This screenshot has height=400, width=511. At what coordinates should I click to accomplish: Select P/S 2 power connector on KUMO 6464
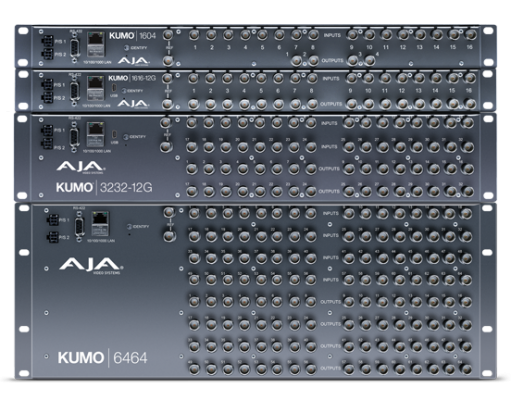tap(53, 237)
